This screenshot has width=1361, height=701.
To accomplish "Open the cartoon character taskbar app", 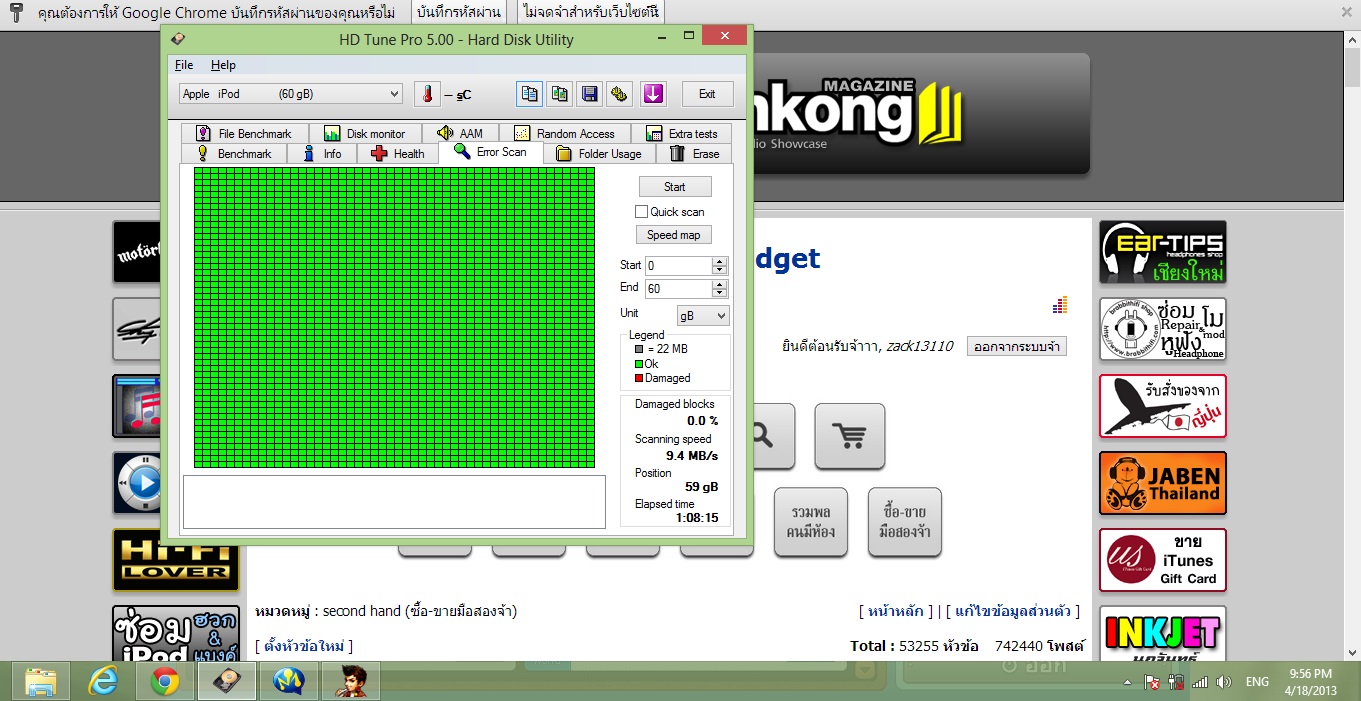I will tap(351, 681).
